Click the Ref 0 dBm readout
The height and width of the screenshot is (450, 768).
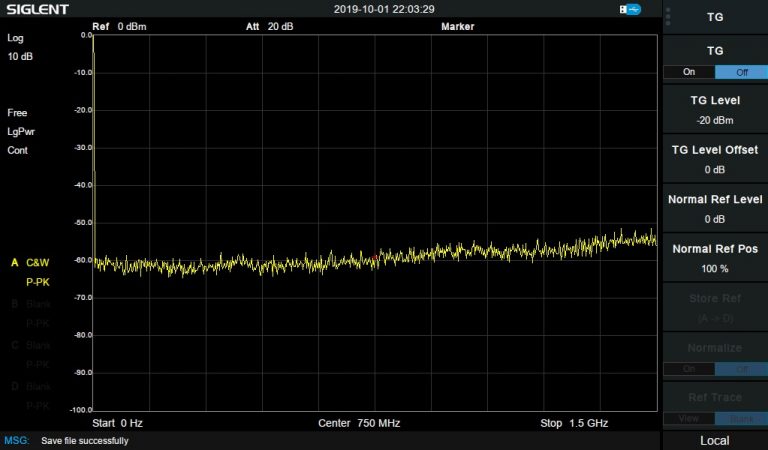119,26
